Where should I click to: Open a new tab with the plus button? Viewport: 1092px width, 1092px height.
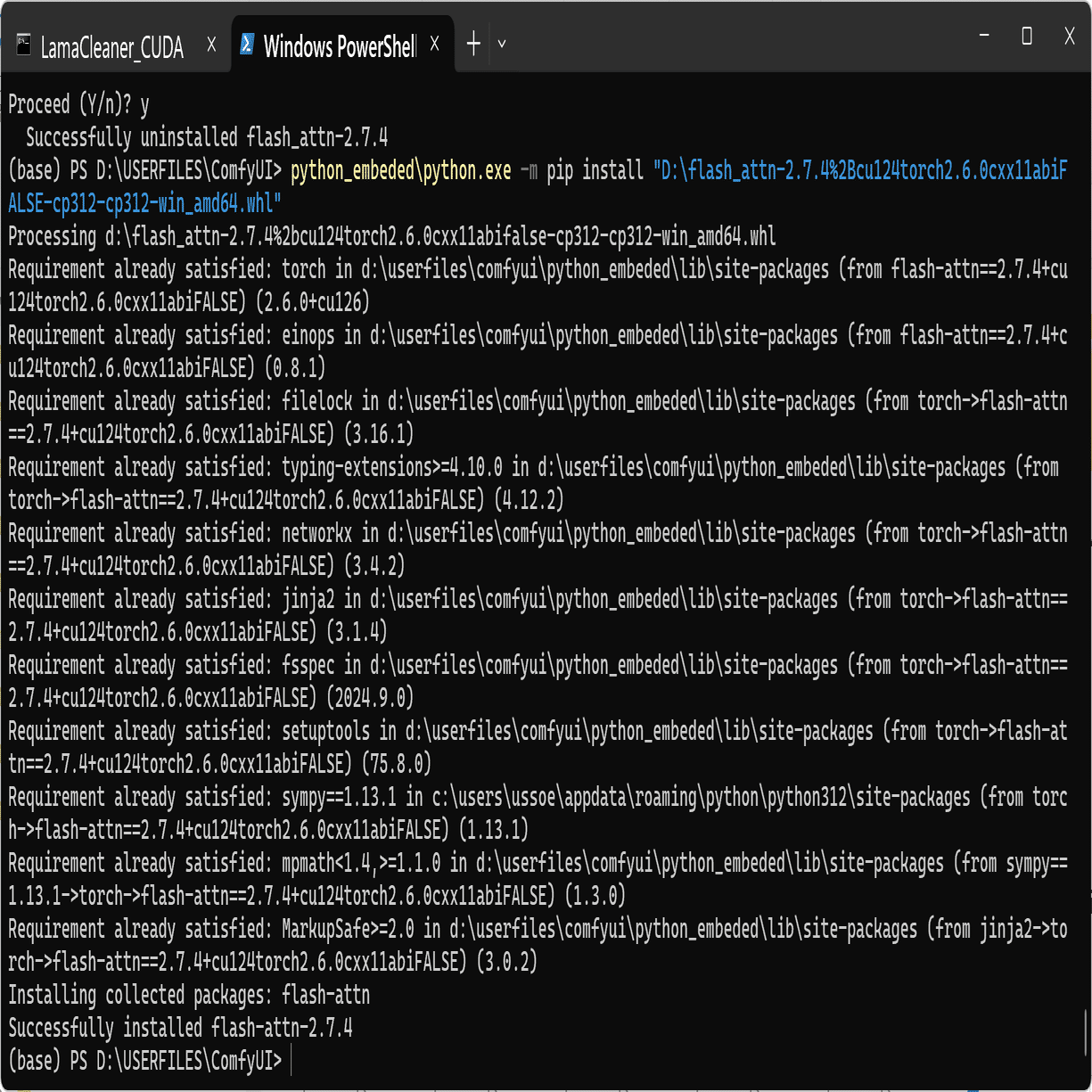click(x=473, y=44)
